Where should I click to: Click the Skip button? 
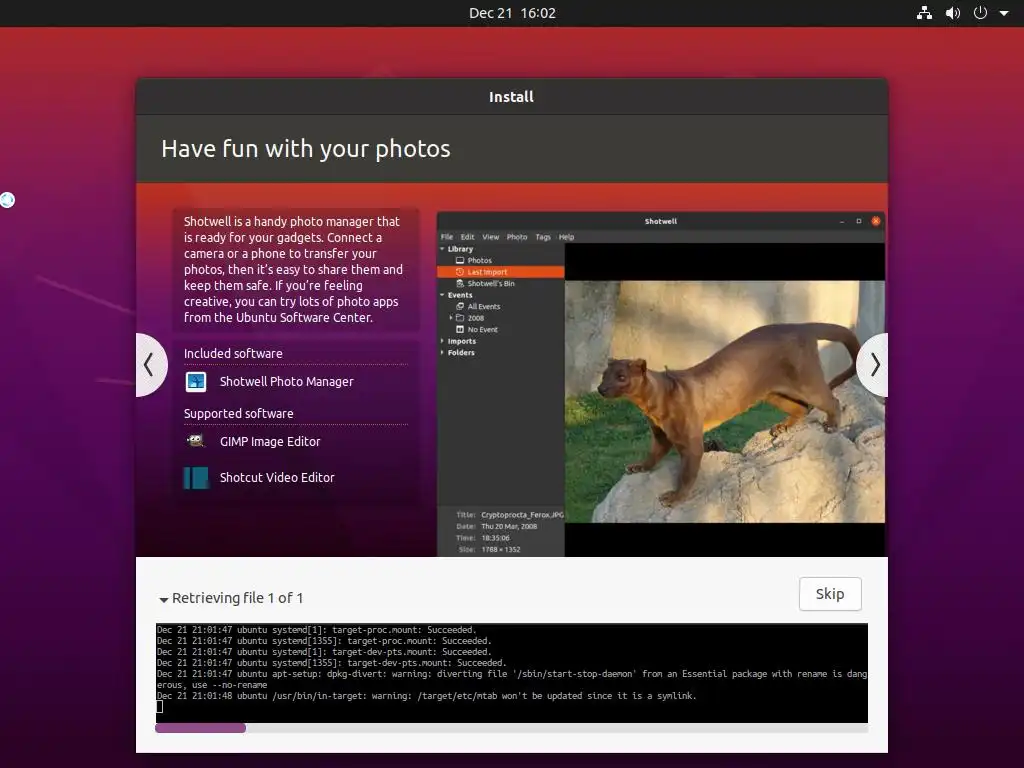coord(830,594)
